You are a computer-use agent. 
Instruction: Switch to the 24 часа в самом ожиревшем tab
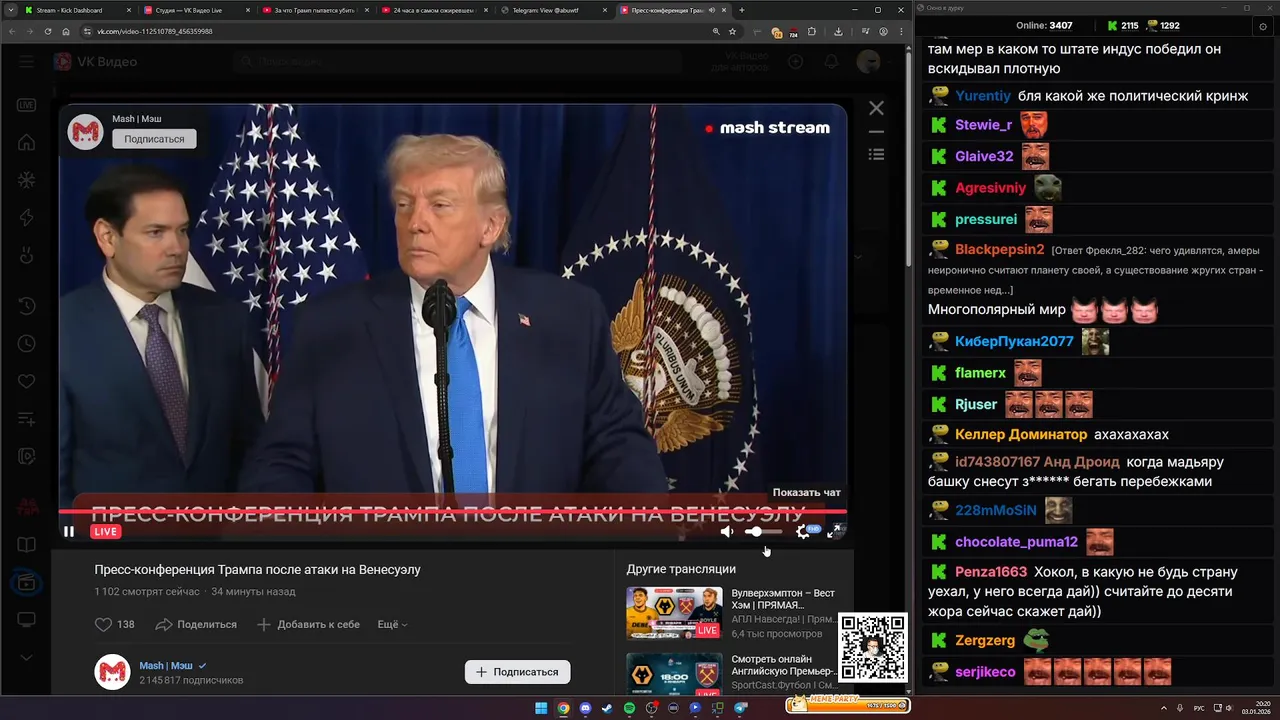[432, 10]
